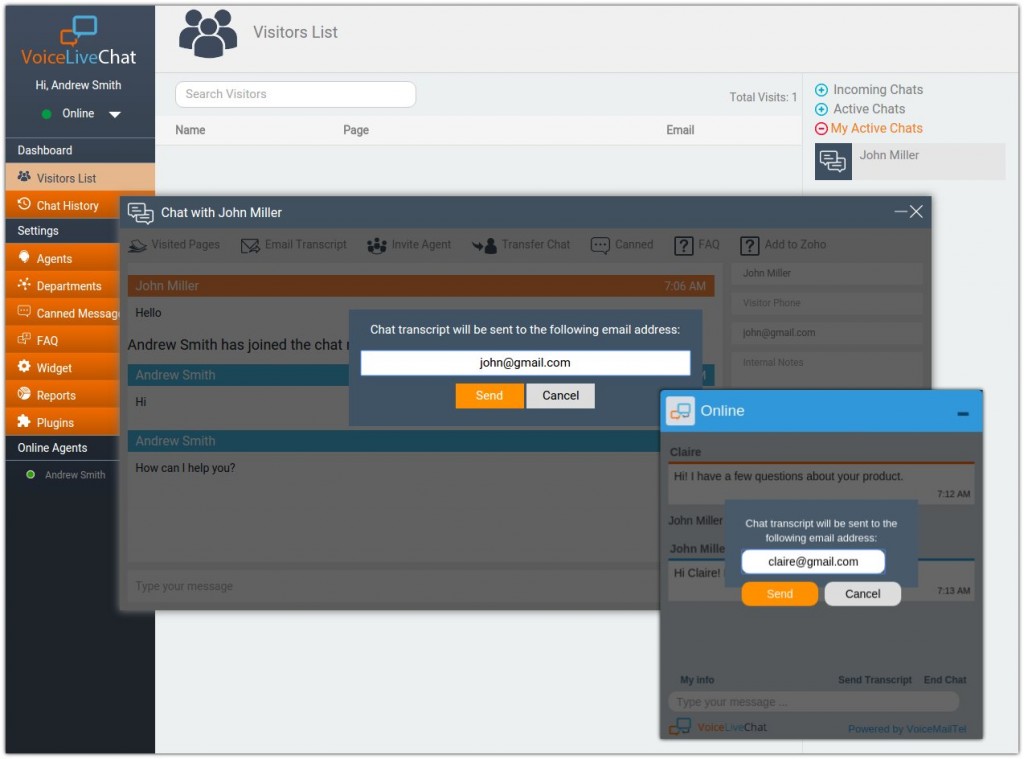Select John Miller chat icon in active chats
This screenshot has height=759, width=1024.
click(833, 162)
